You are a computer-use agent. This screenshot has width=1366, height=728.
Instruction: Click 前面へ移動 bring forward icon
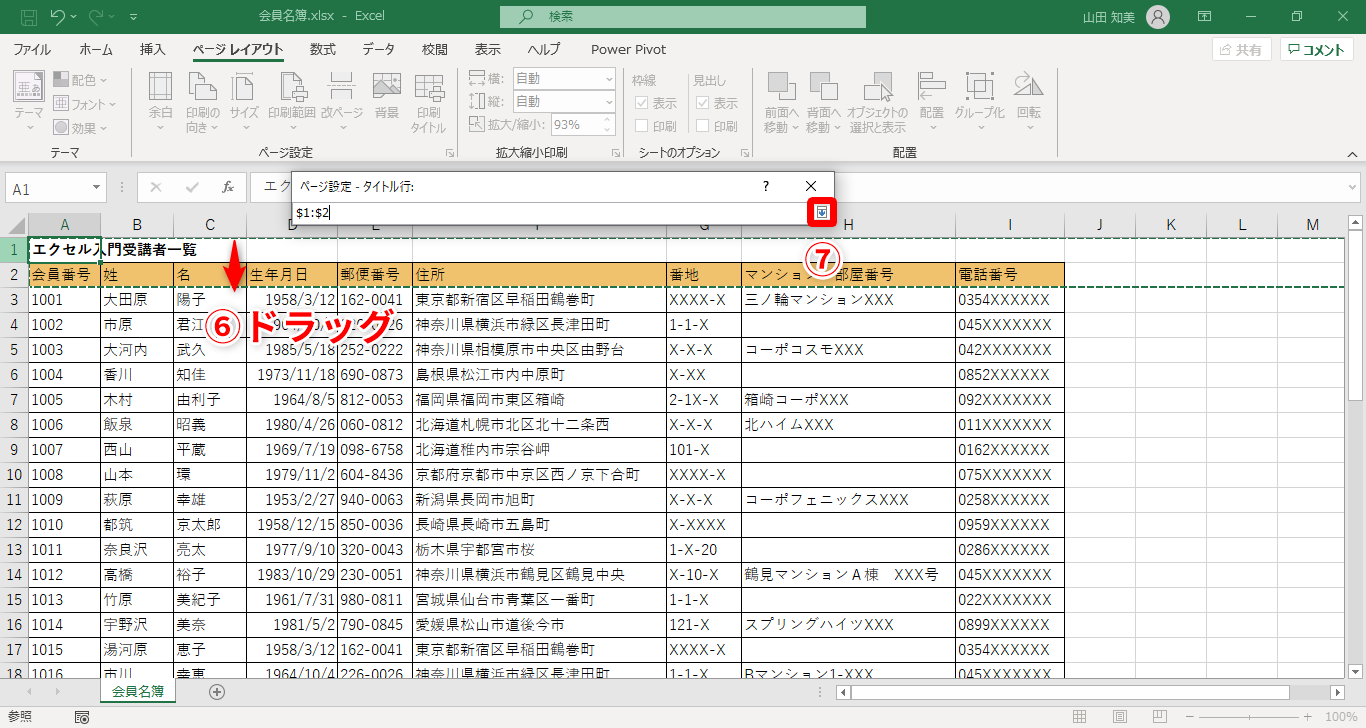781,103
